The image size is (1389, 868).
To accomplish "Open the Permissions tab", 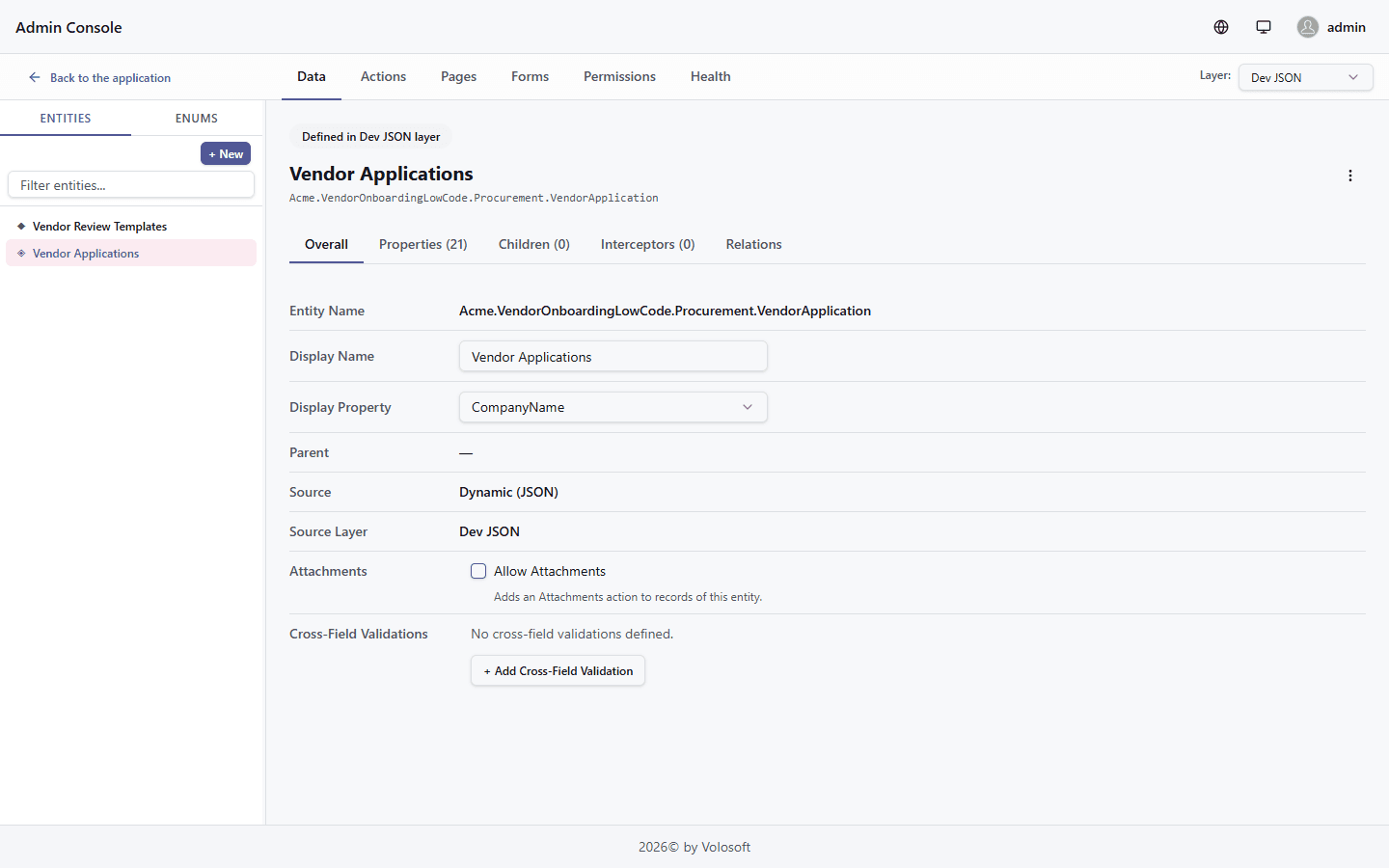I will (x=619, y=76).
